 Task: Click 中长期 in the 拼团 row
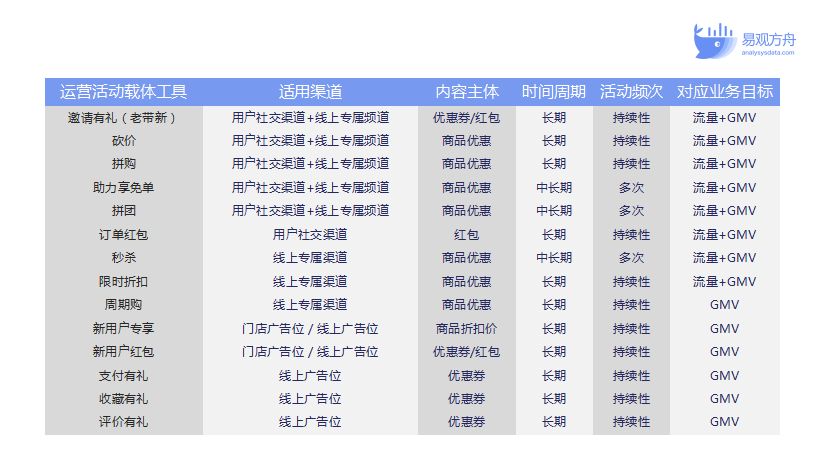(554, 211)
